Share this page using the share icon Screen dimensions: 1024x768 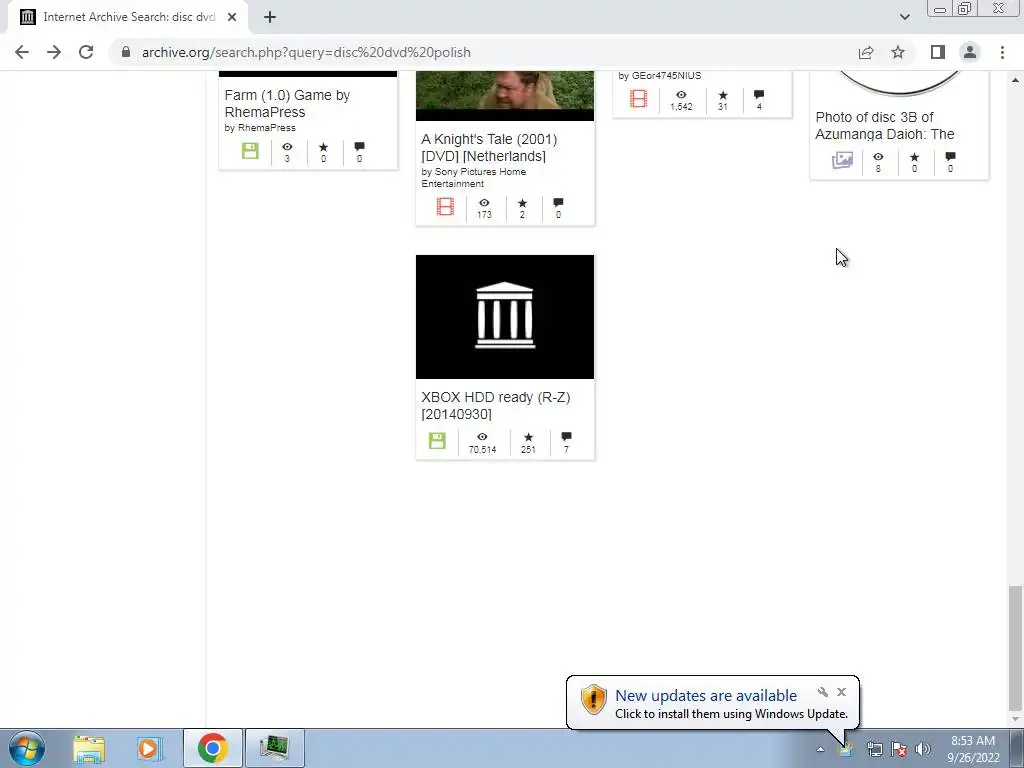866,52
